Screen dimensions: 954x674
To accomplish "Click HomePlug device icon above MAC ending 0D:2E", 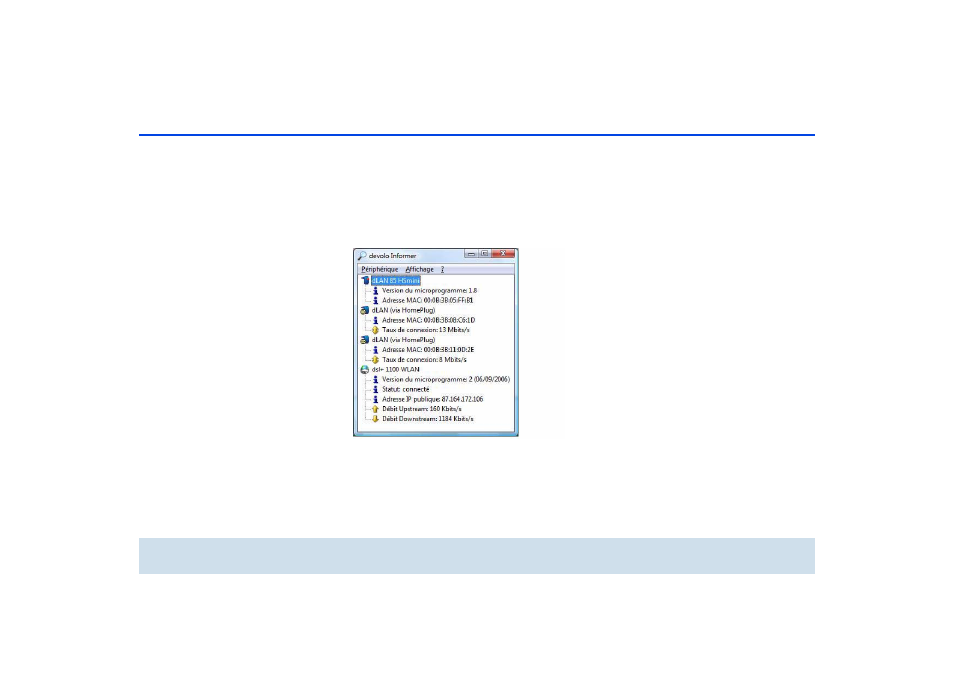I will click(365, 340).
